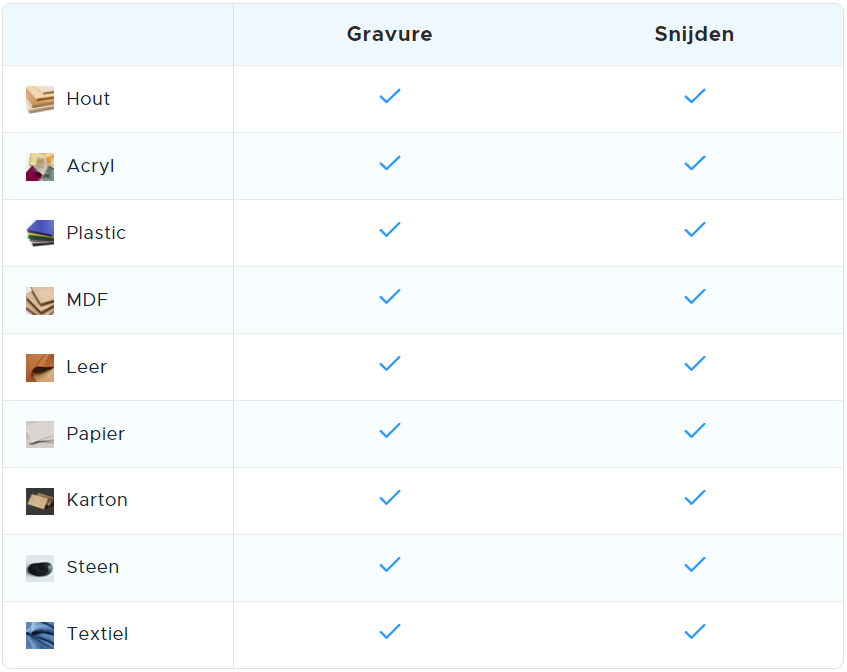Select the Acryl material thumbnail icon
Viewport: 847px width, 672px height.
[40, 166]
